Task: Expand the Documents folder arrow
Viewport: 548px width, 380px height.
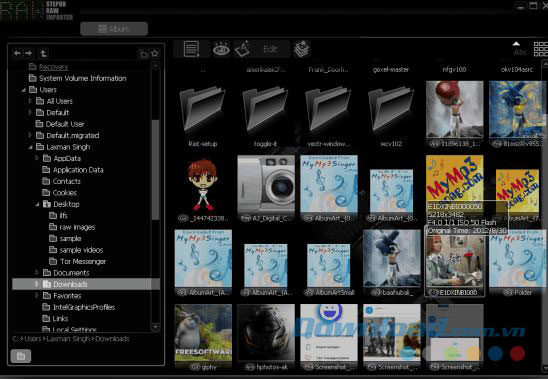Action: 37,273
